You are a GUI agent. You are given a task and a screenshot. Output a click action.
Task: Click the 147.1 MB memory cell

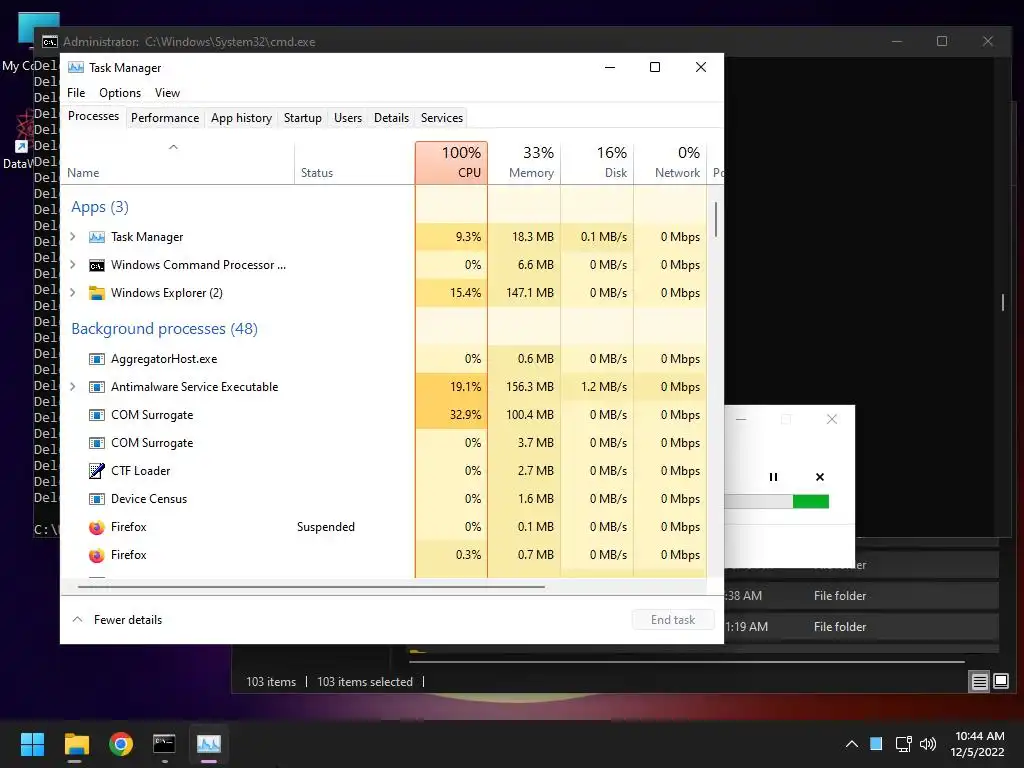(524, 293)
